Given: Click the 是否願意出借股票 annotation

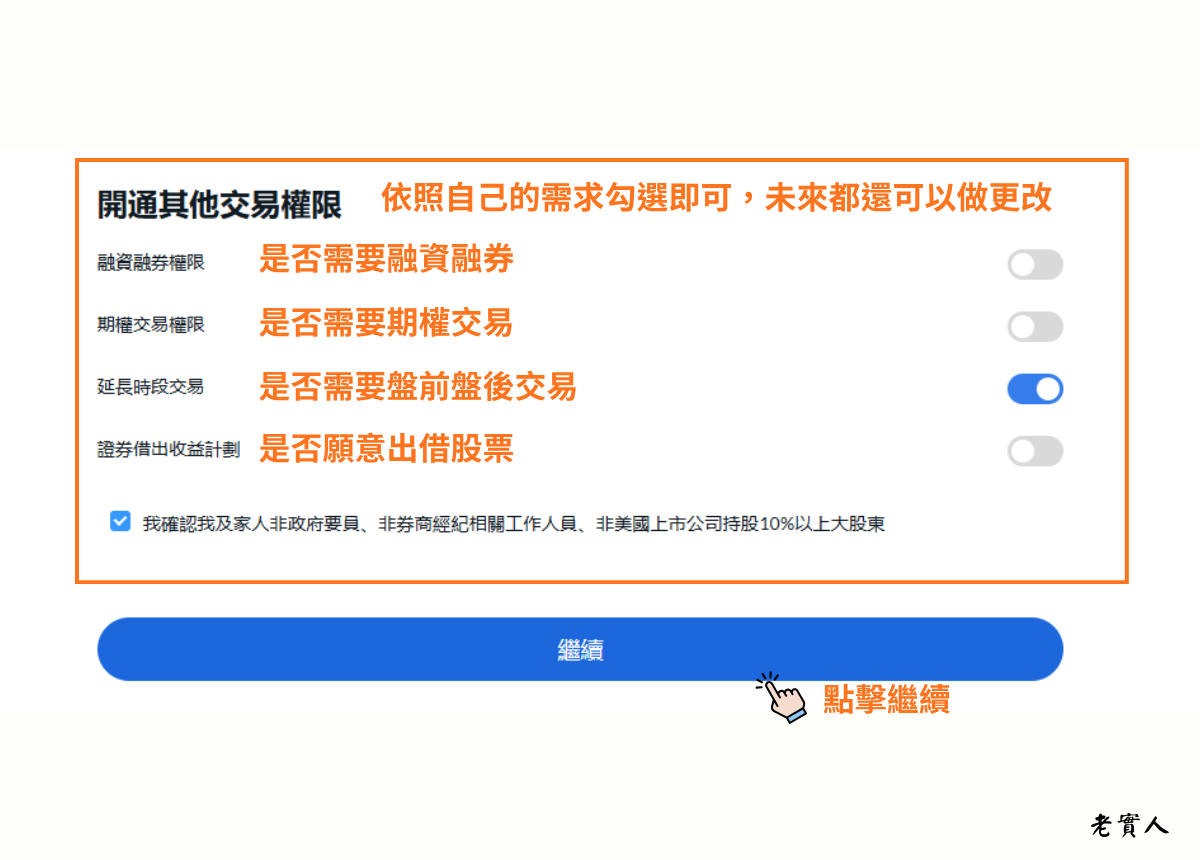Looking at the screenshot, I should [387, 450].
